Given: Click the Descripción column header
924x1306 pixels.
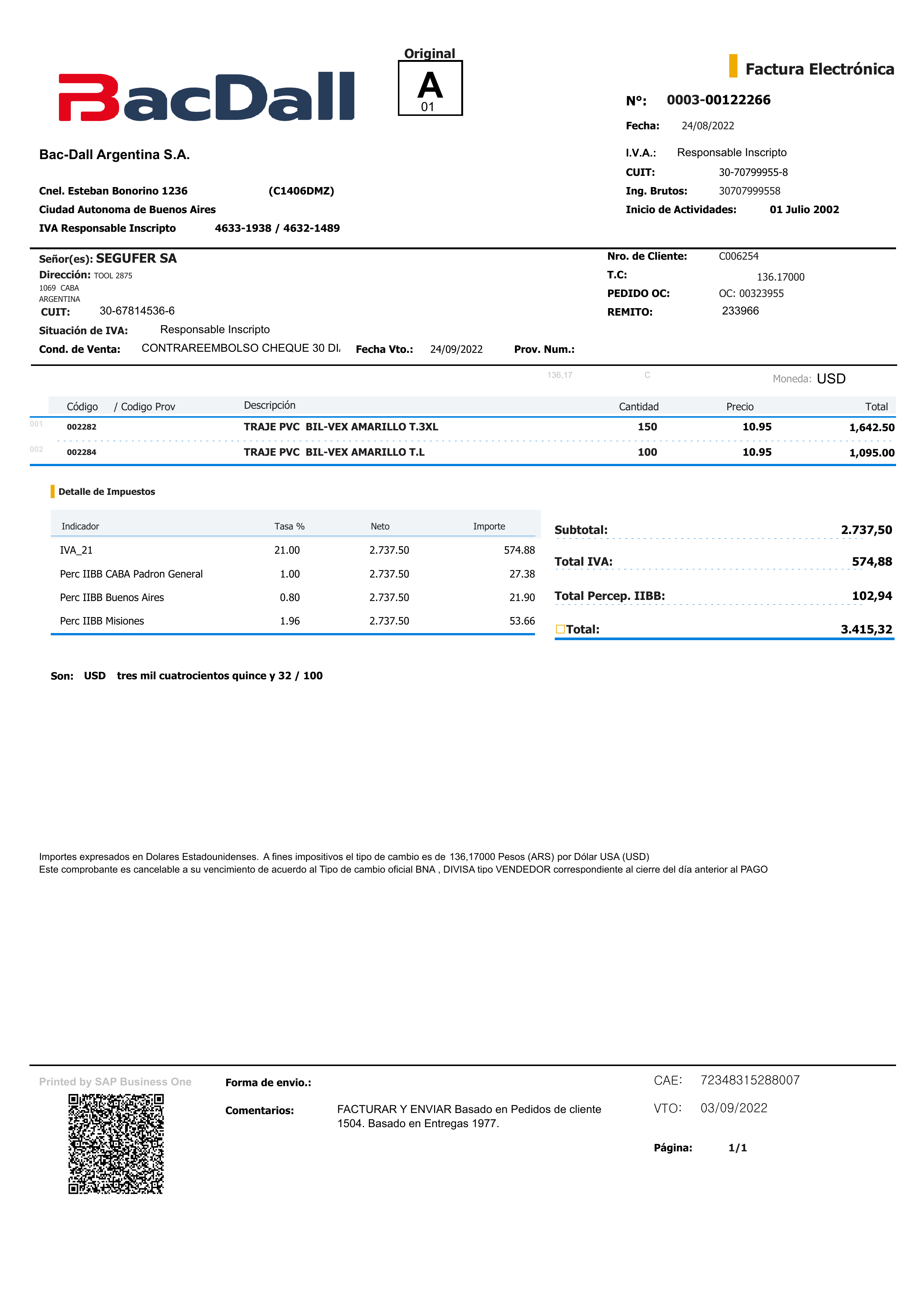Looking at the screenshot, I should 270,405.
